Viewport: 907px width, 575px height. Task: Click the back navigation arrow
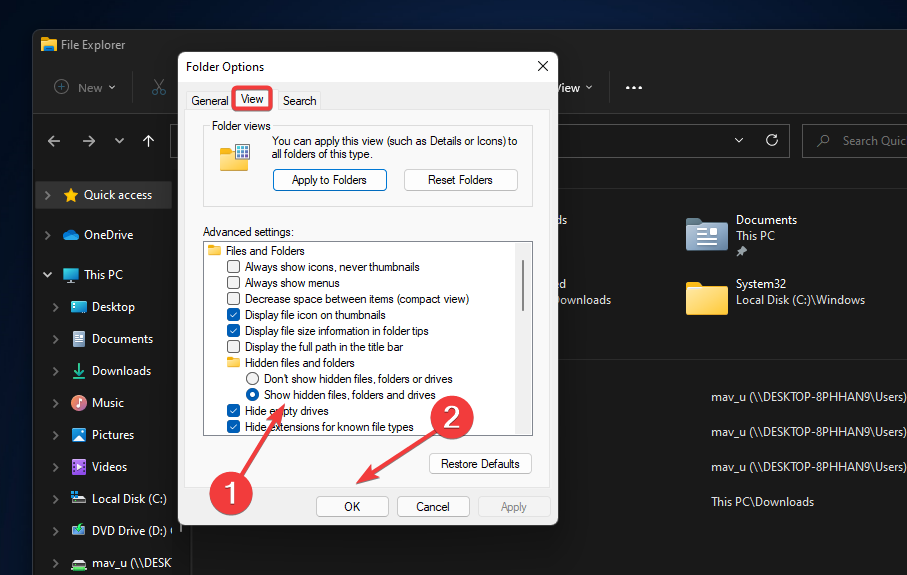coord(54,141)
